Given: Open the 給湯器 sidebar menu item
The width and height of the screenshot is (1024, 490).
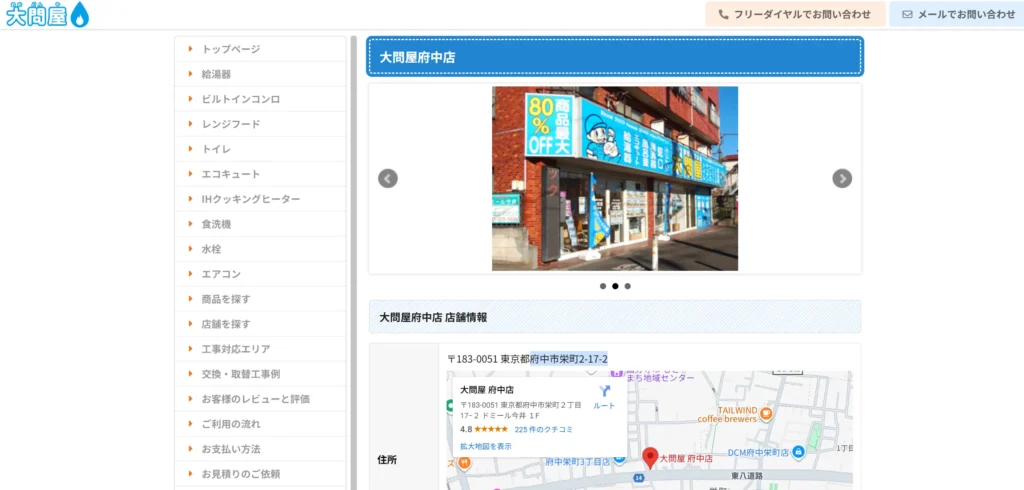Looking at the screenshot, I should [x=216, y=74].
